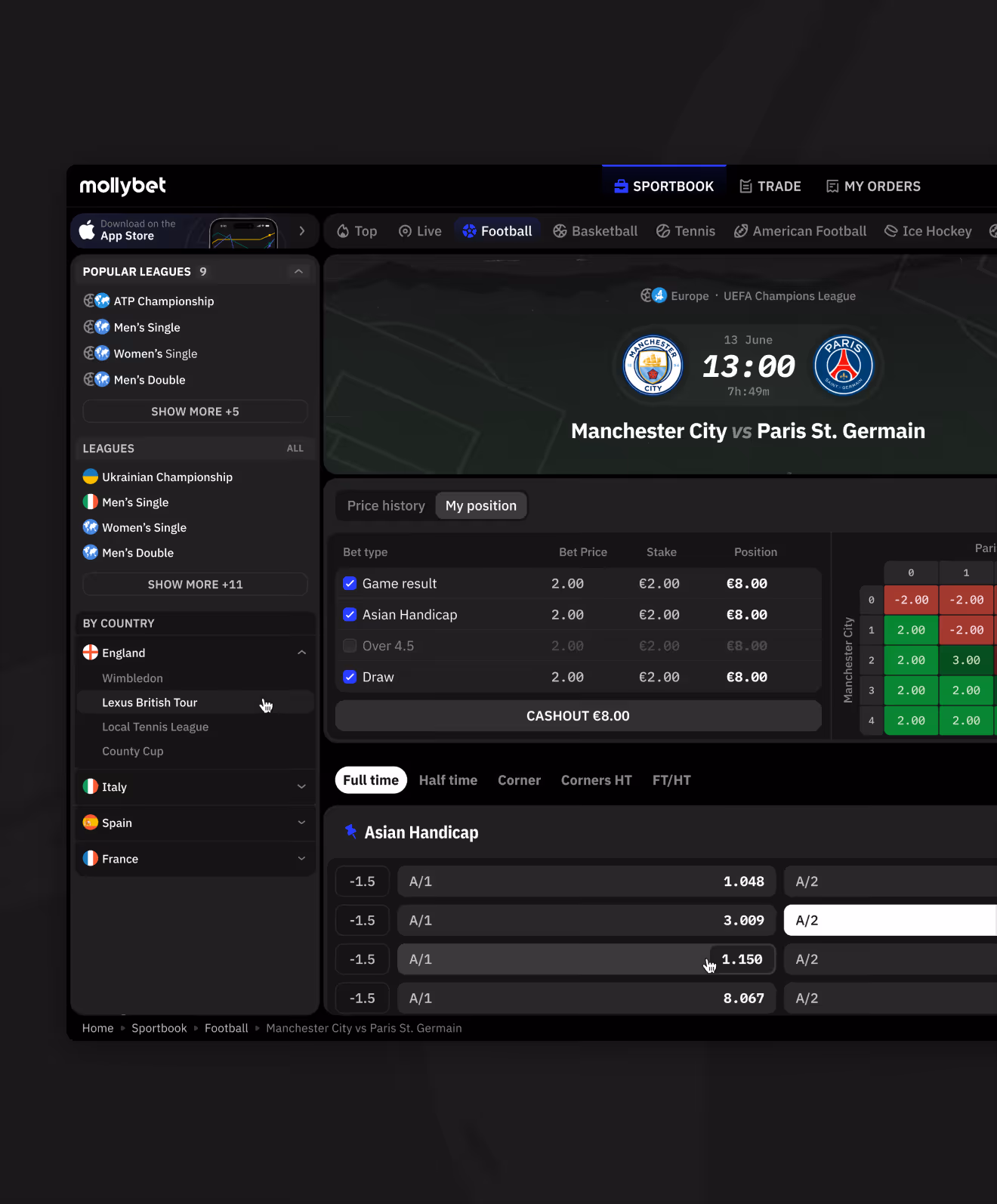The height and width of the screenshot is (1204, 997).
Task: Expand the Italy country list
Action: coord(302,786)
